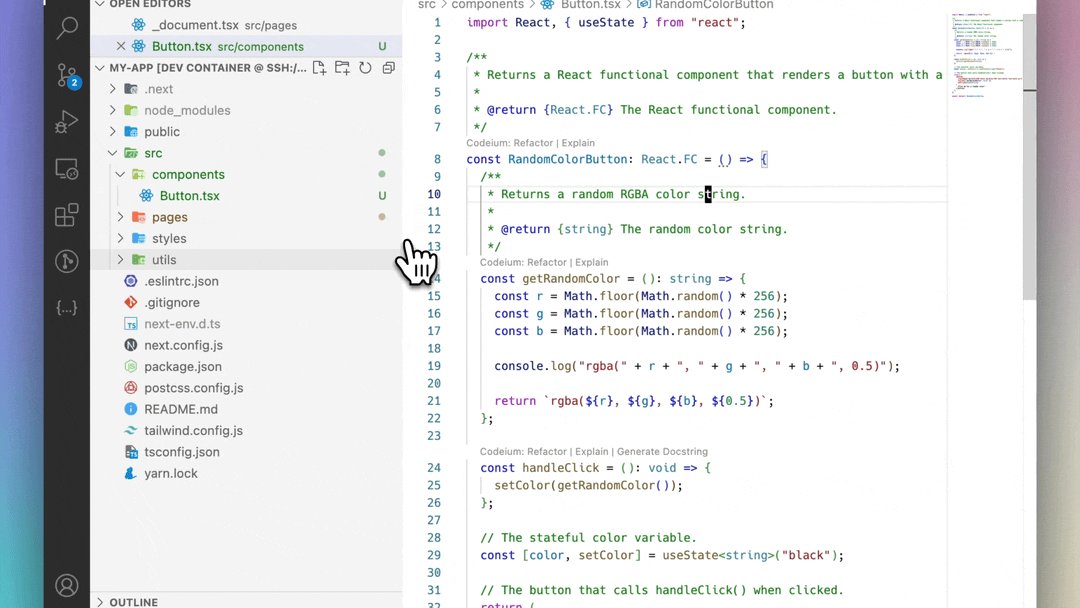
Task: Open the Accounts icon at sidebar bottom
Action: coord(66,585)
